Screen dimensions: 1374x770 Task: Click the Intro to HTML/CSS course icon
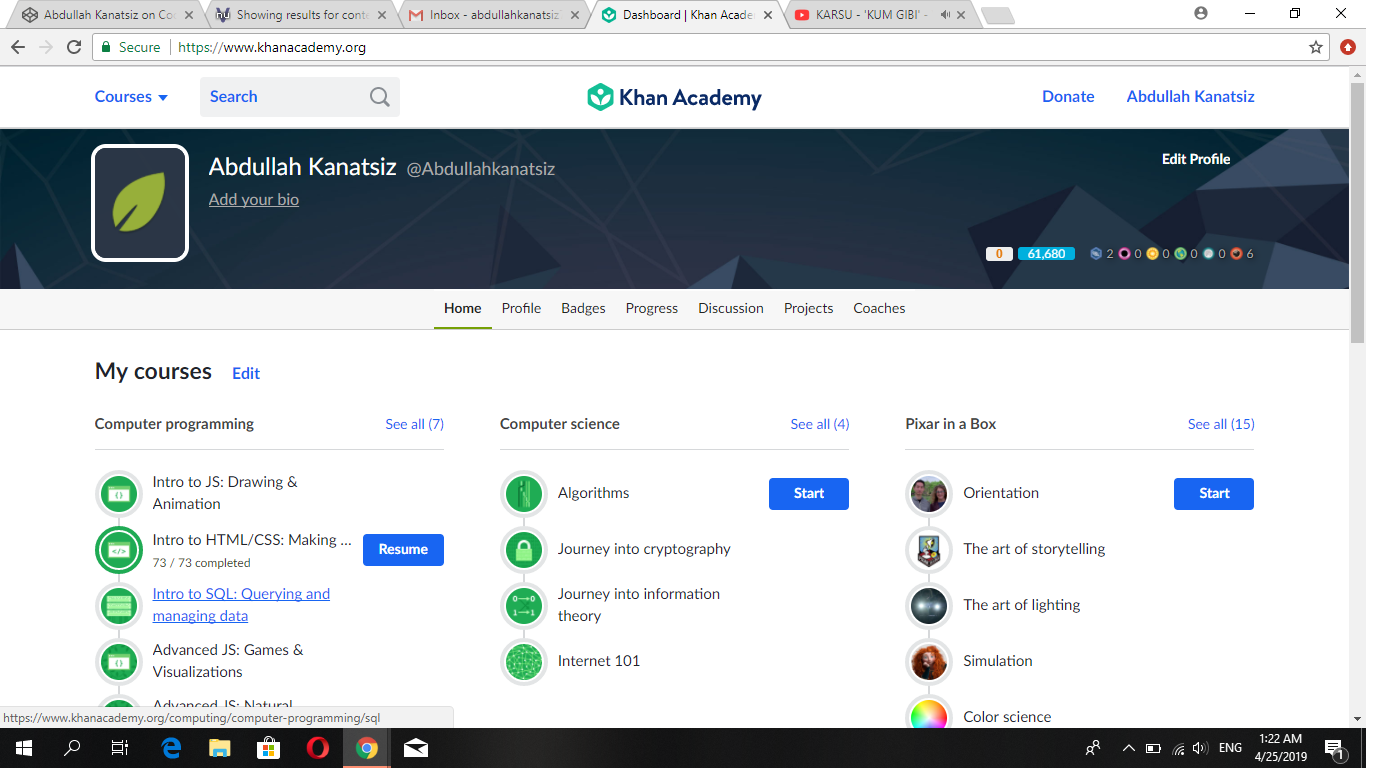(x=119, y=550)
